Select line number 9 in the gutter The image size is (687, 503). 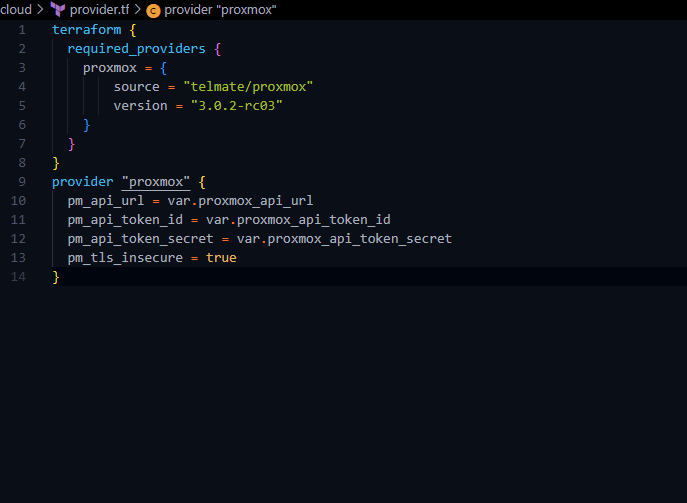tap(22, 182)
